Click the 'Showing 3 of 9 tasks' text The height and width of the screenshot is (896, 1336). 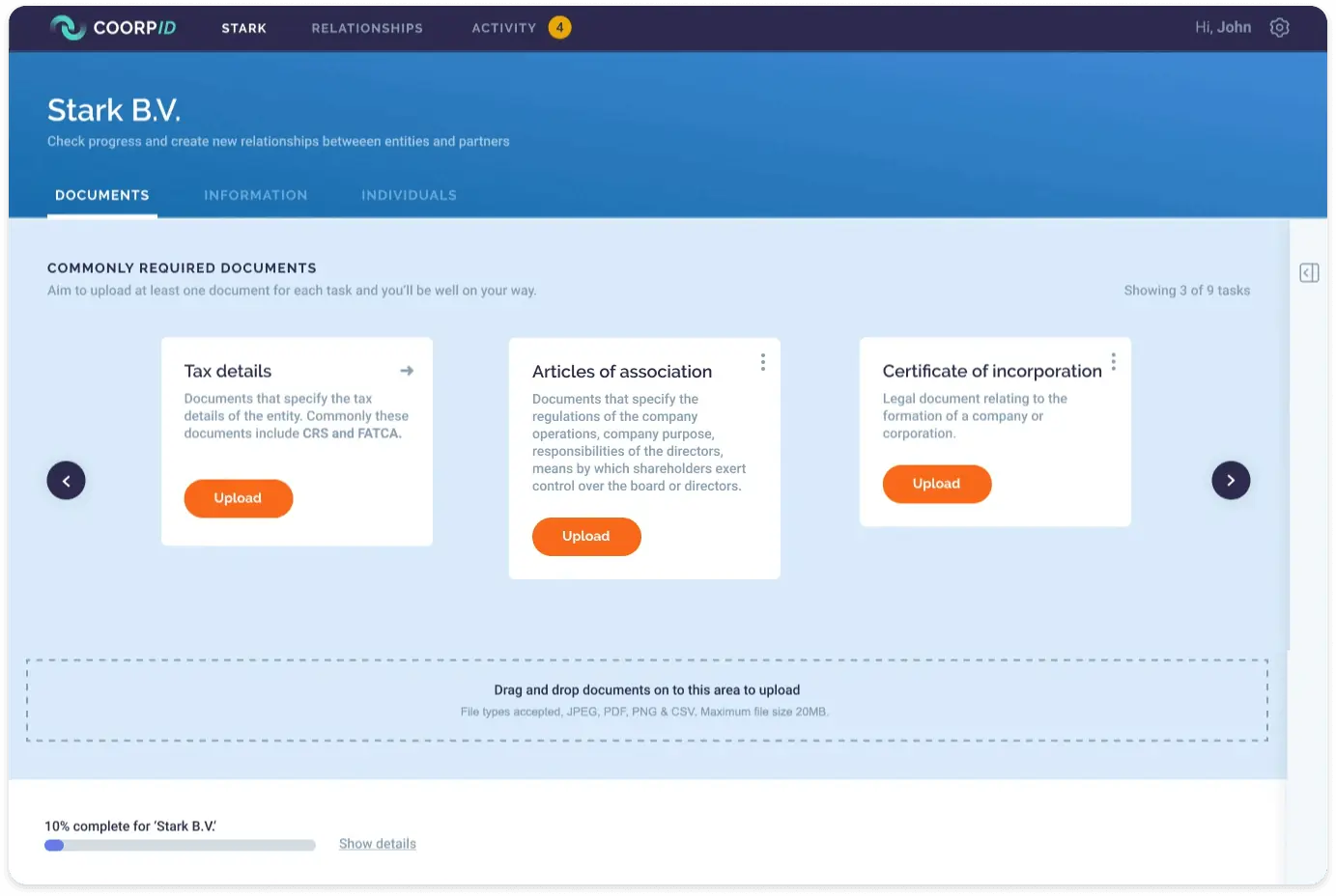[x=1186, y=291]
